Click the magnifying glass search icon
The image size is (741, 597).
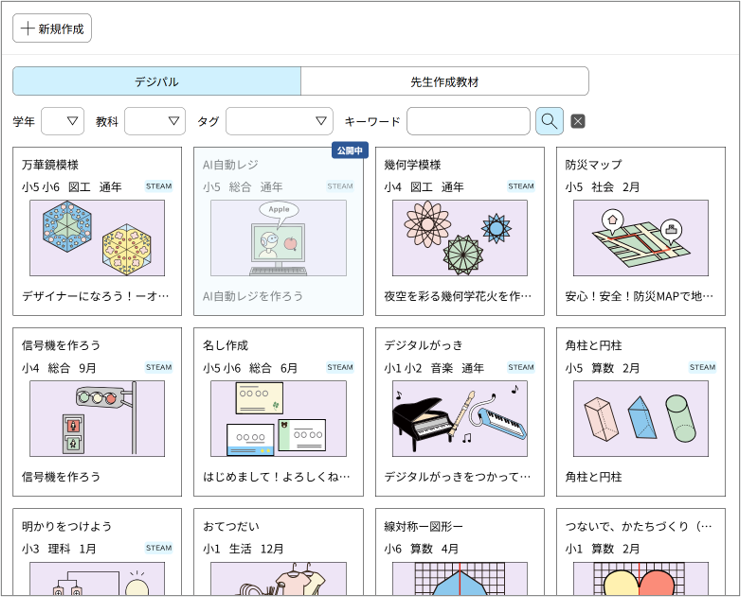click(x=549, y=121)
